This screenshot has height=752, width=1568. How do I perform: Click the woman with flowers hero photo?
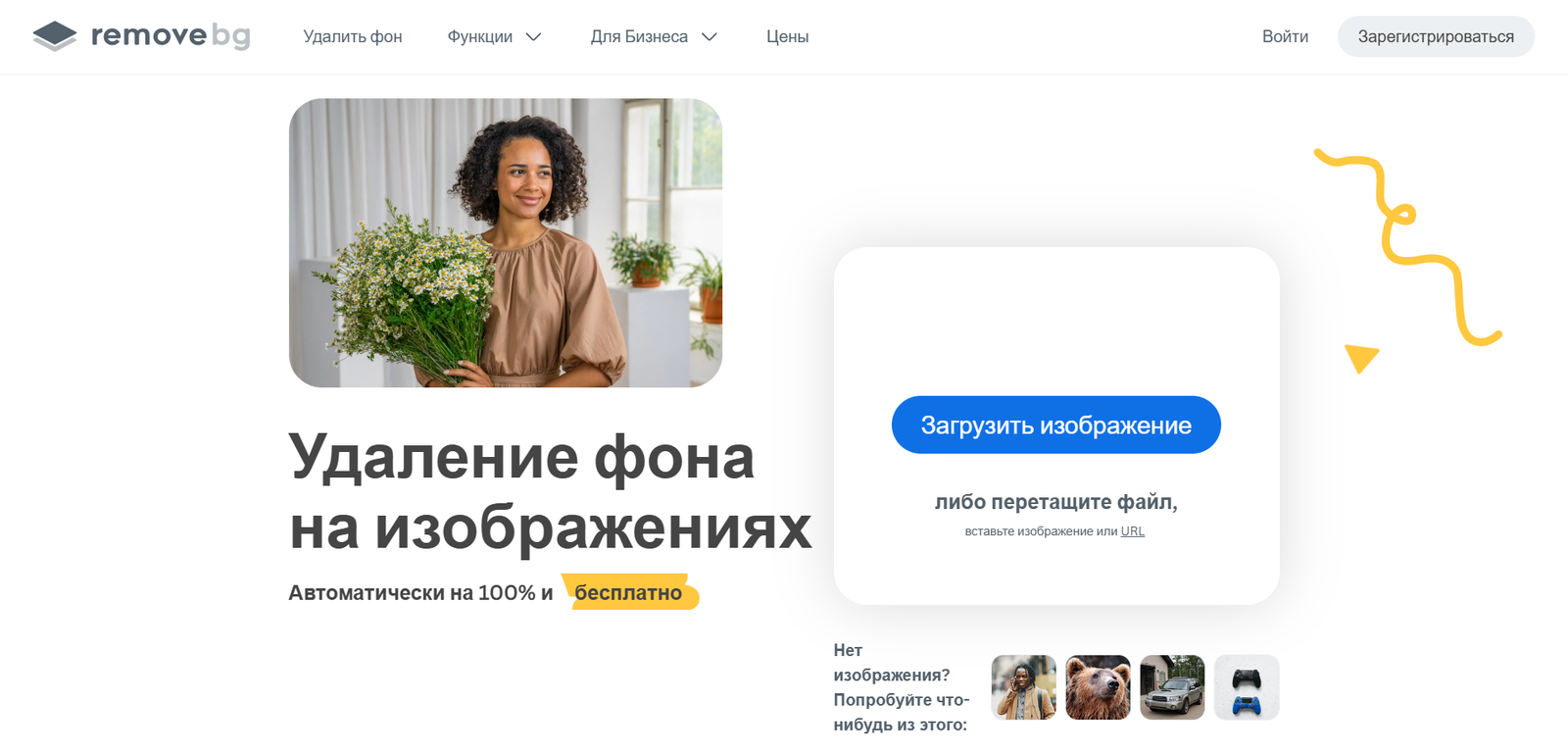coord(506,242)
